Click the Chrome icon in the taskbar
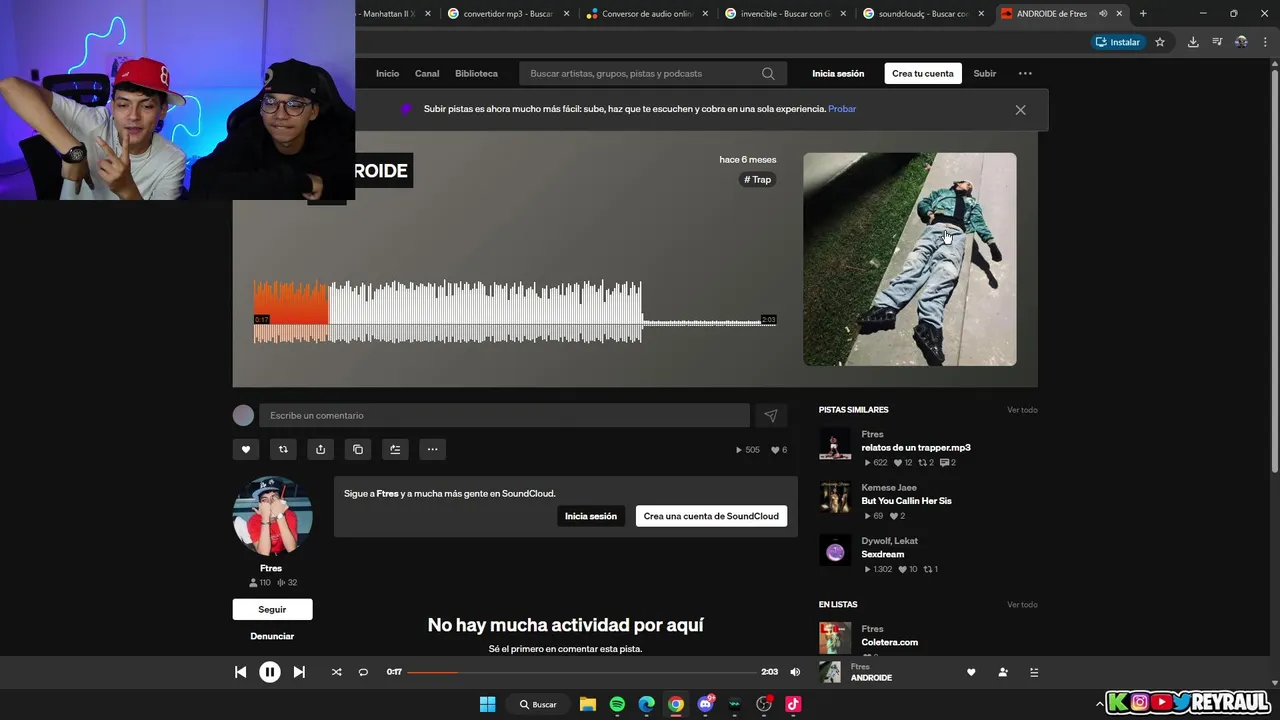 coord(676,704)
